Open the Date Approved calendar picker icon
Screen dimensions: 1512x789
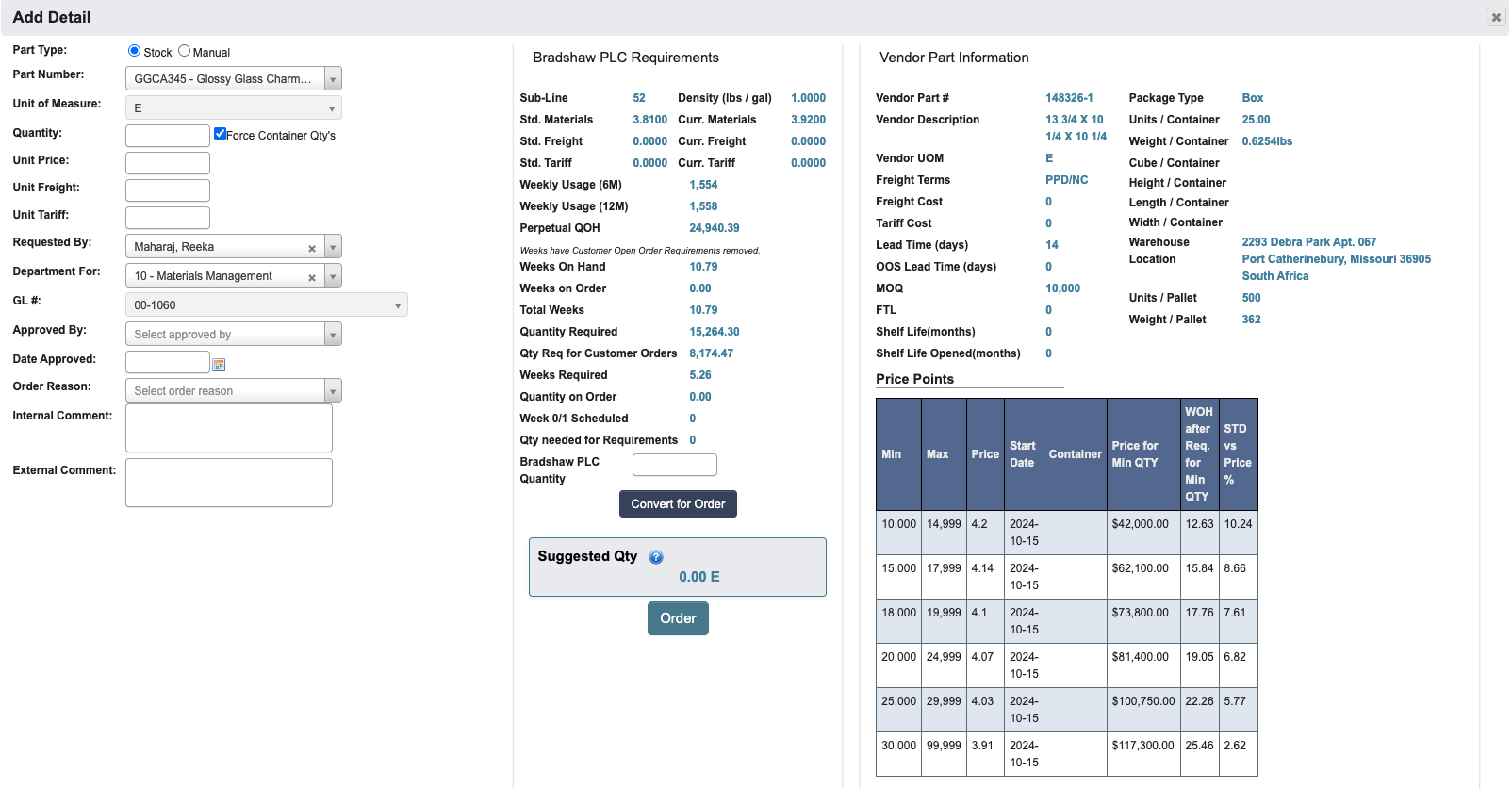[219, 365]
